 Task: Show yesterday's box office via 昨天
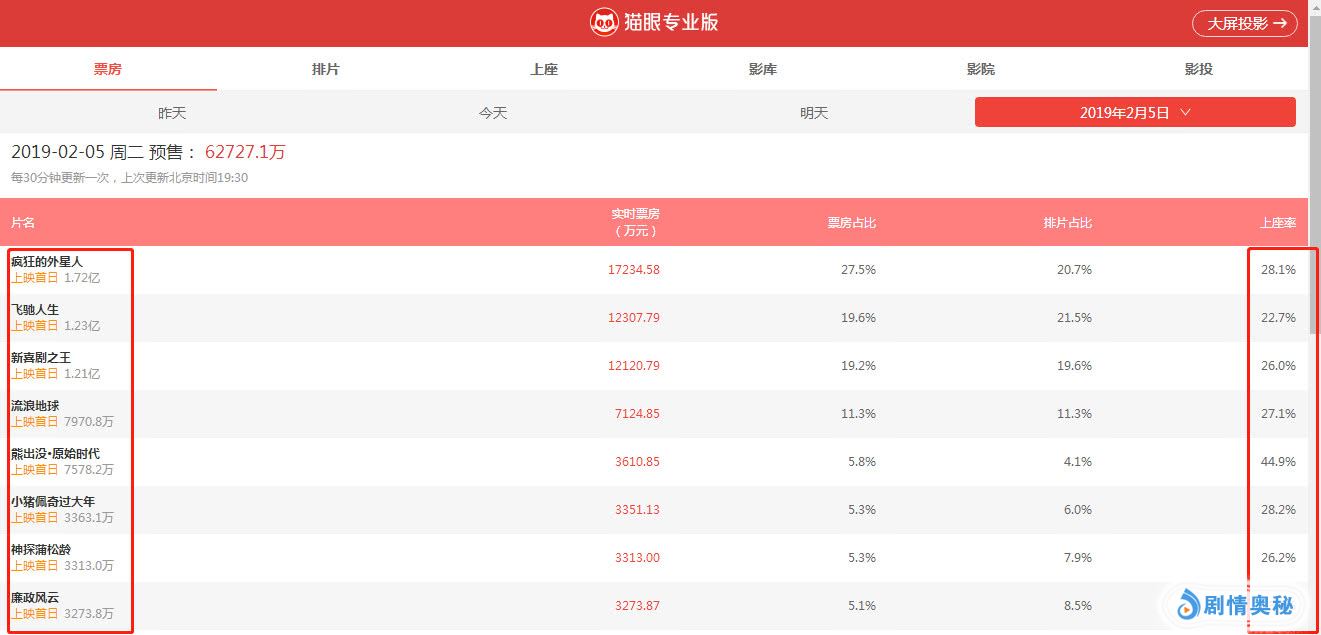(x=172, y=113)
